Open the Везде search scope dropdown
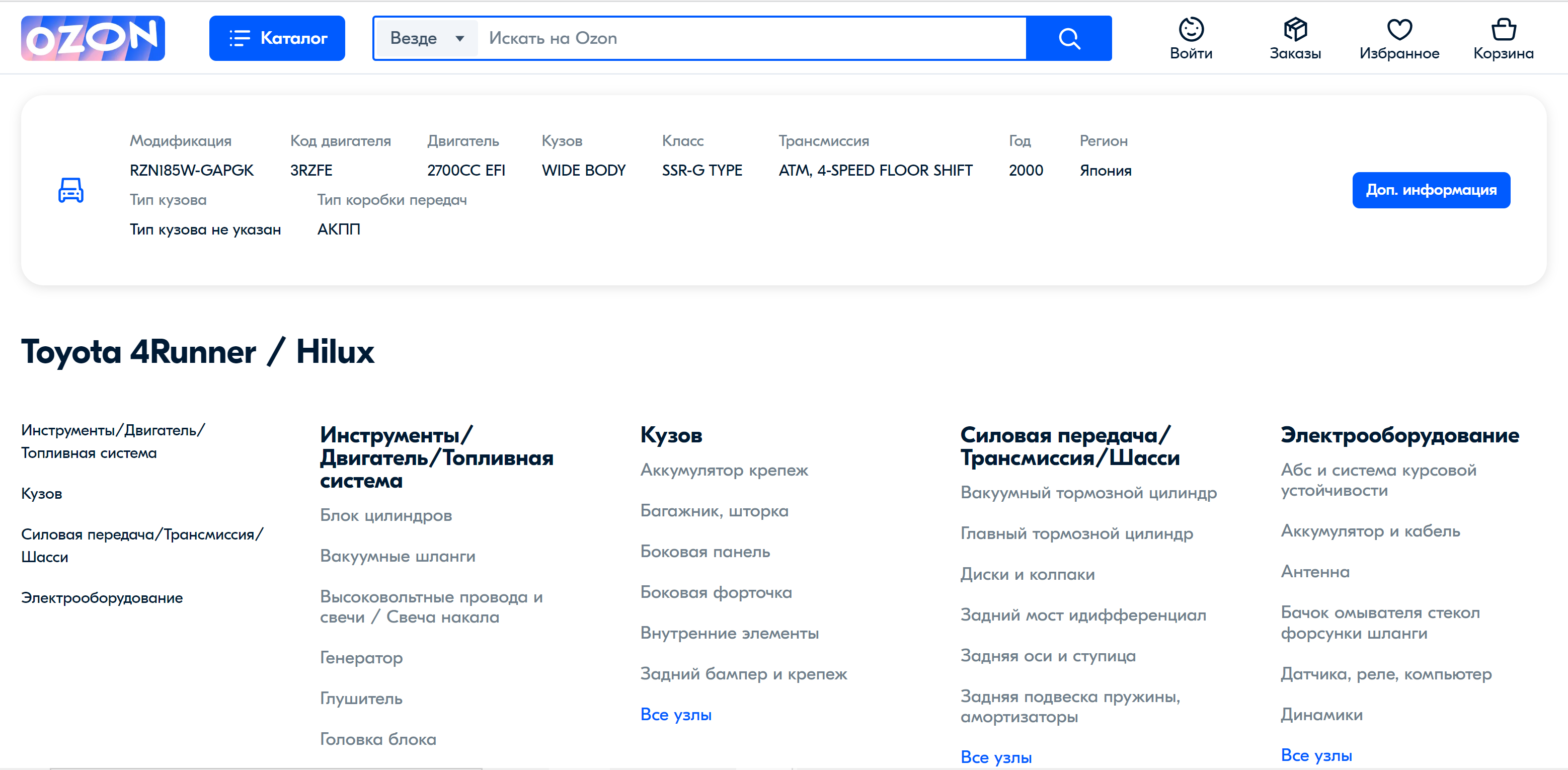Screen dimensions: 1568x770 click(427, 38)
